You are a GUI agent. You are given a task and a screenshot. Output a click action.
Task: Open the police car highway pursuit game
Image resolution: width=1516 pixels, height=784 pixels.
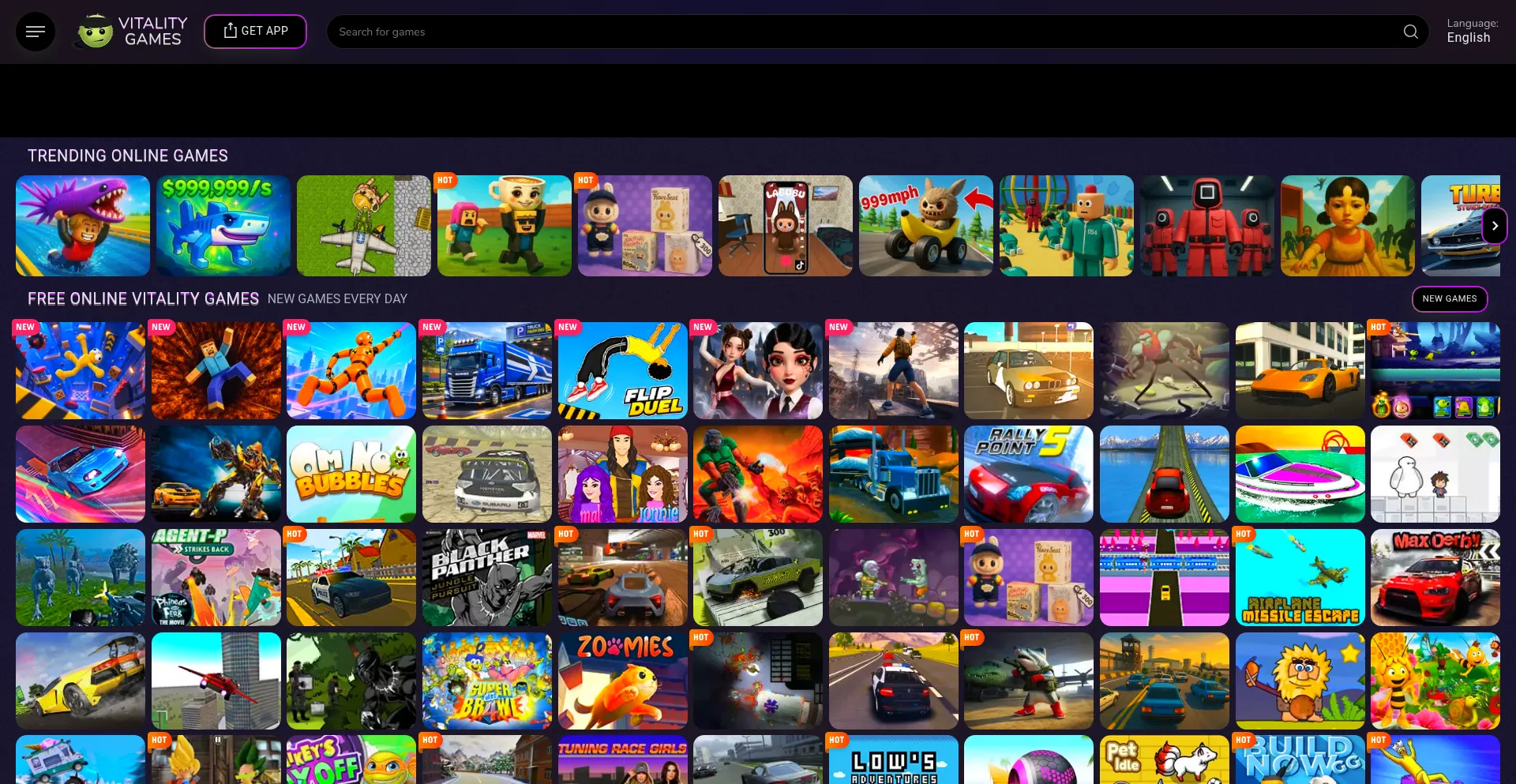click(894, 681)
